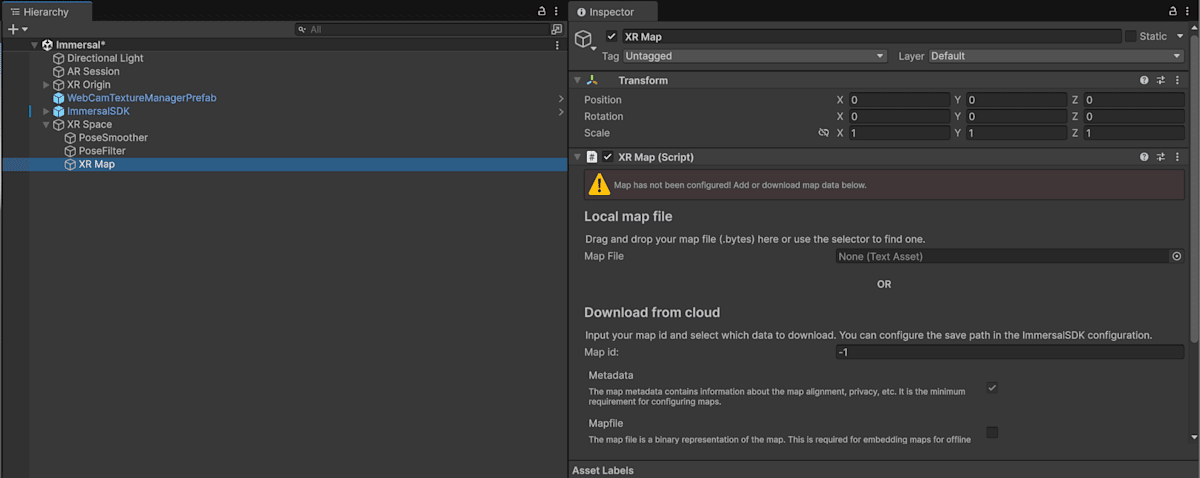Open the Map File object selector icon

pyautogui.click(x=1177, y=256)
